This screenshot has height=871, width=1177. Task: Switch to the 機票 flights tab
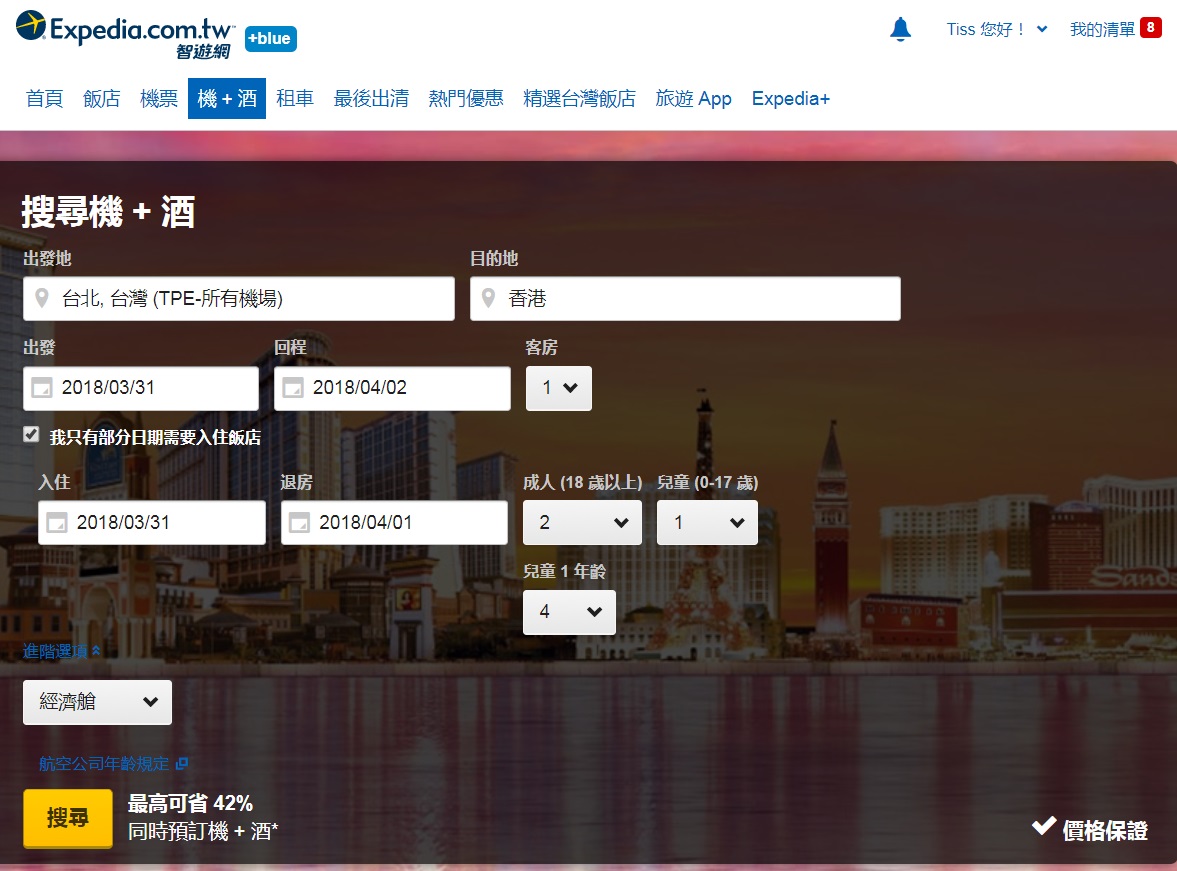click(159, 99)
